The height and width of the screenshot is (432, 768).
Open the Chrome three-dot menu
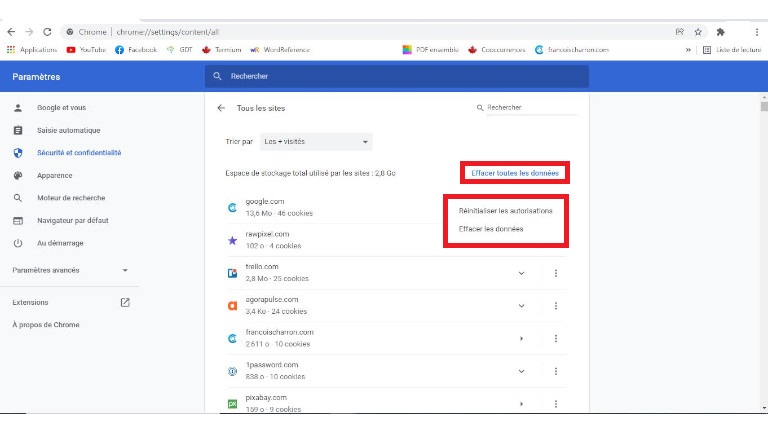tap(757, 32)
